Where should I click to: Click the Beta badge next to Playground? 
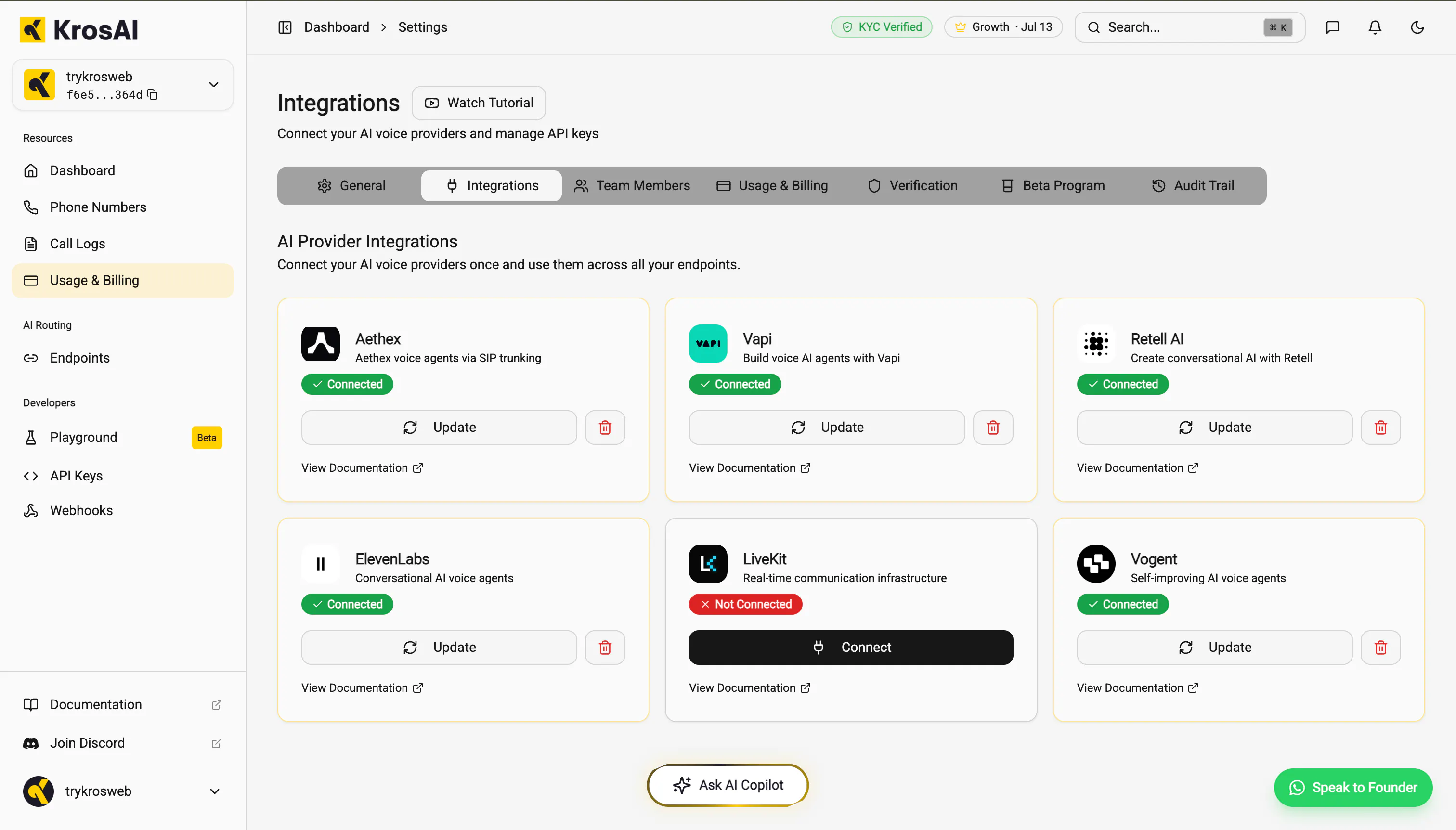207,438
